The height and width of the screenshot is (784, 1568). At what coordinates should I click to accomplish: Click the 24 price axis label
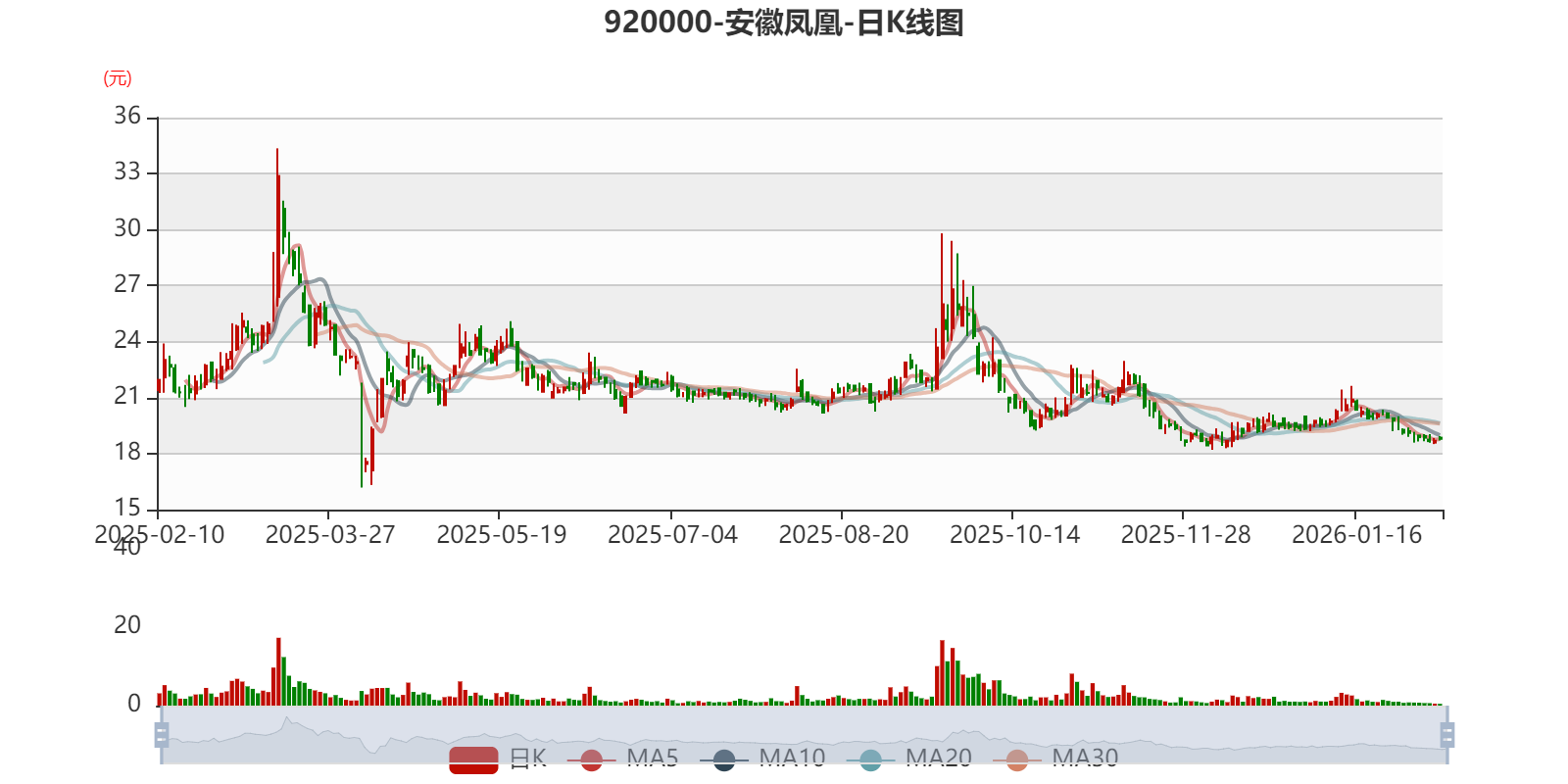coord(127,341)
